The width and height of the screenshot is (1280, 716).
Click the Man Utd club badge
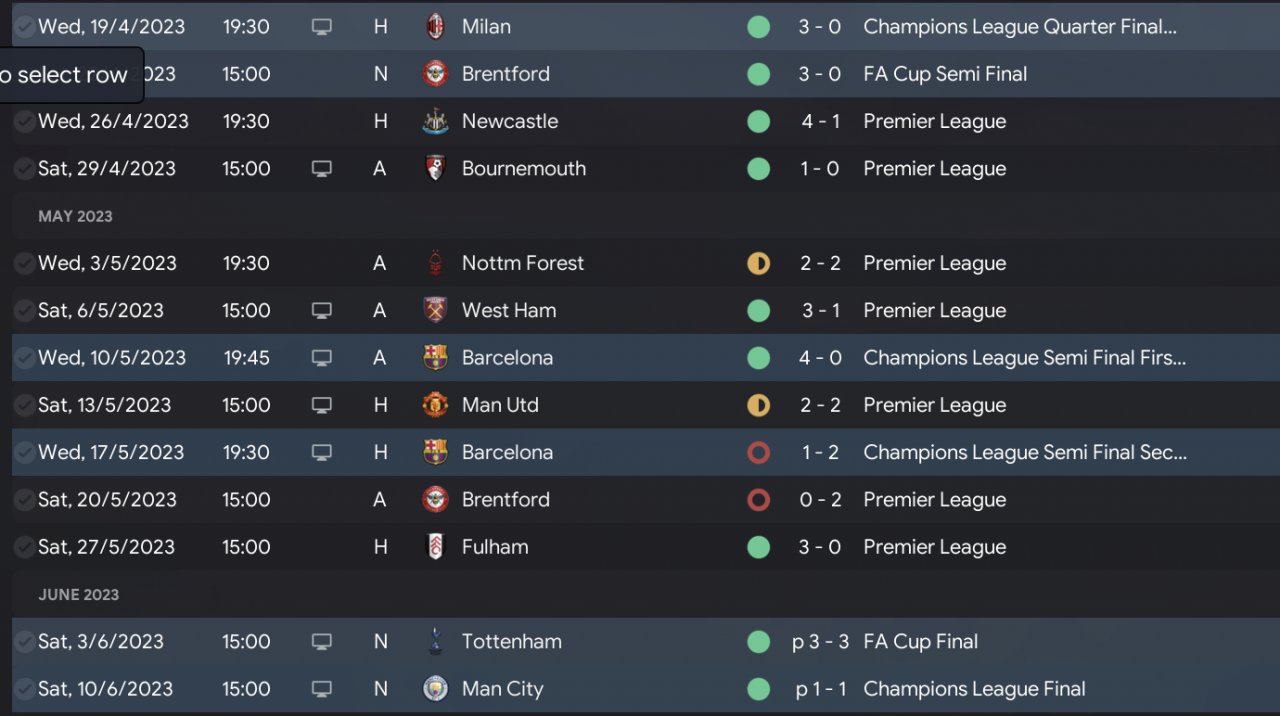[x=435, y=405]
